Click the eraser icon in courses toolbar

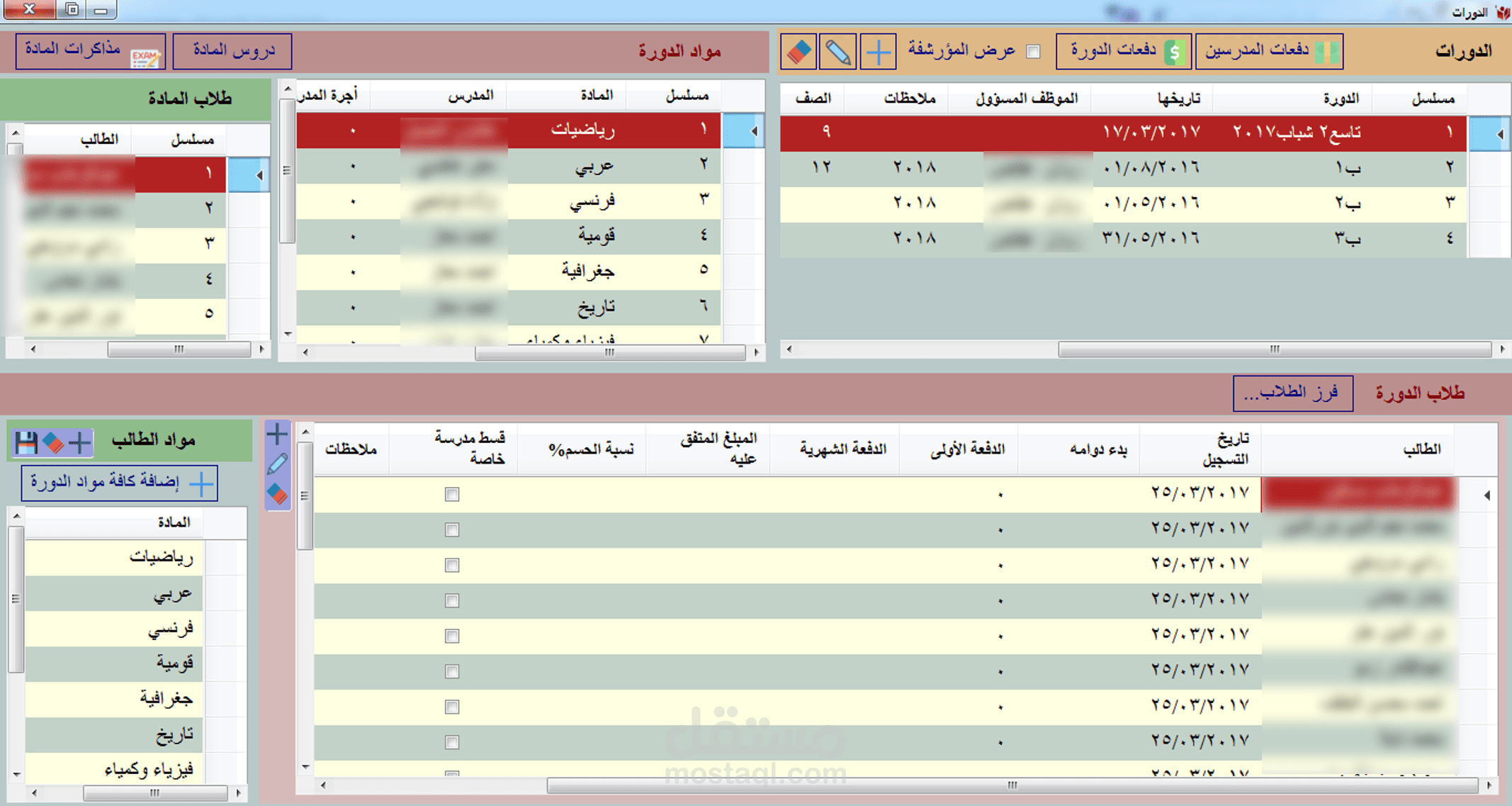click(799, 52)
